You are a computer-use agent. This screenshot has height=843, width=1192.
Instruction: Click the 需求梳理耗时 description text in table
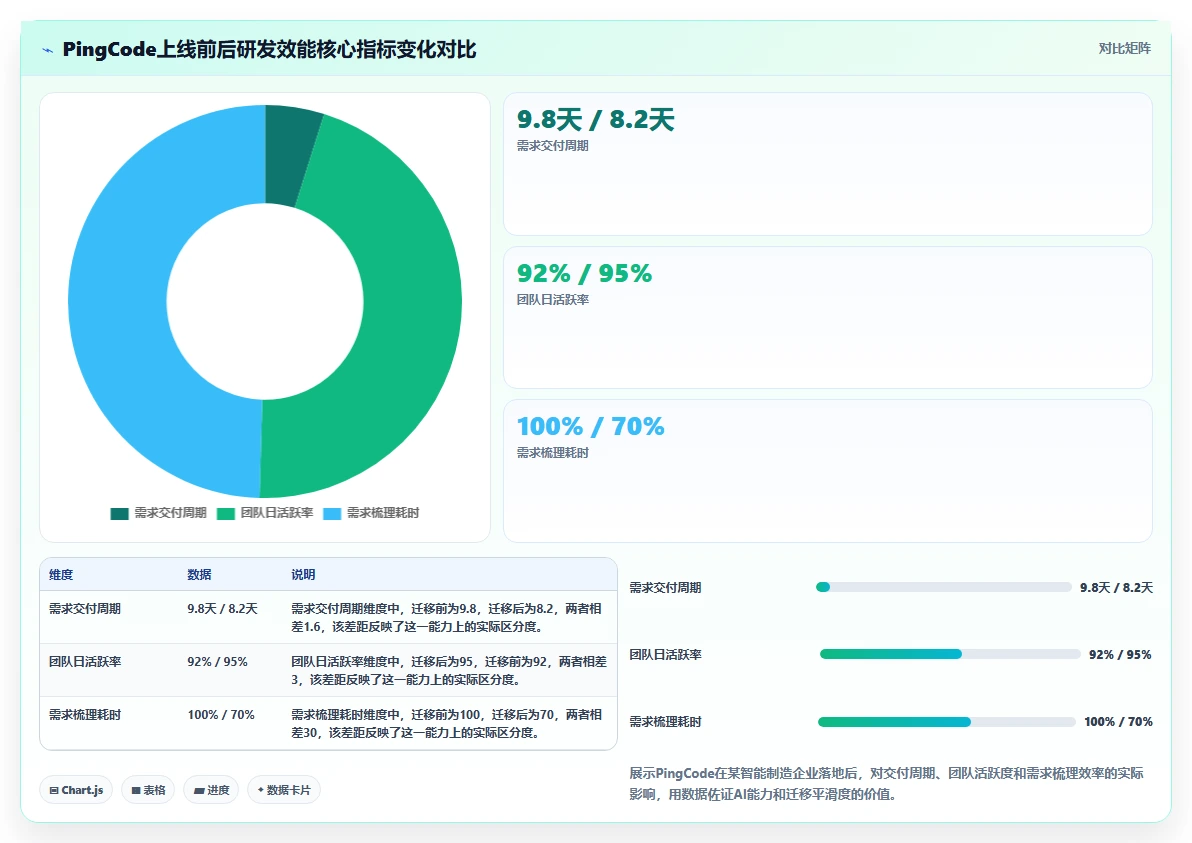[x=447, y=724]
